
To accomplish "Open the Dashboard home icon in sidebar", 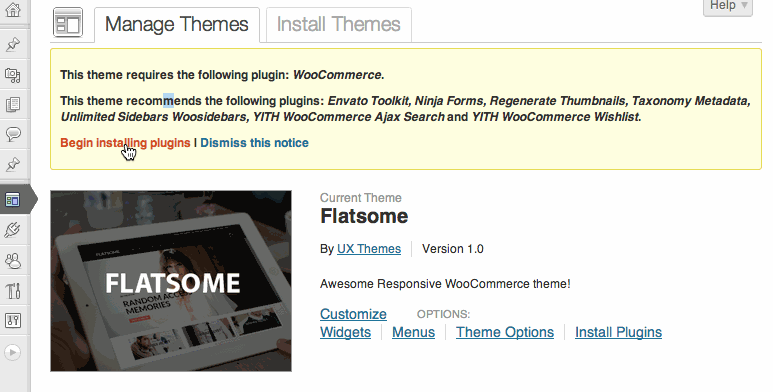I will (x=13, y=9).
